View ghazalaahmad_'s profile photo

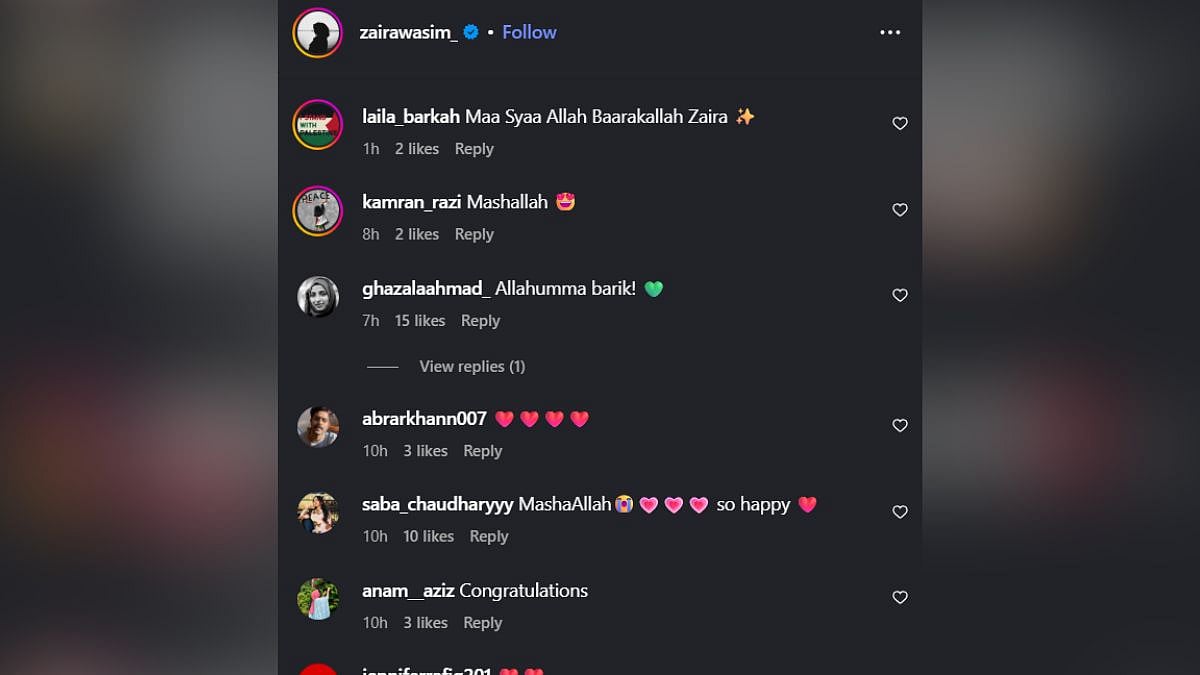point(318,297)
